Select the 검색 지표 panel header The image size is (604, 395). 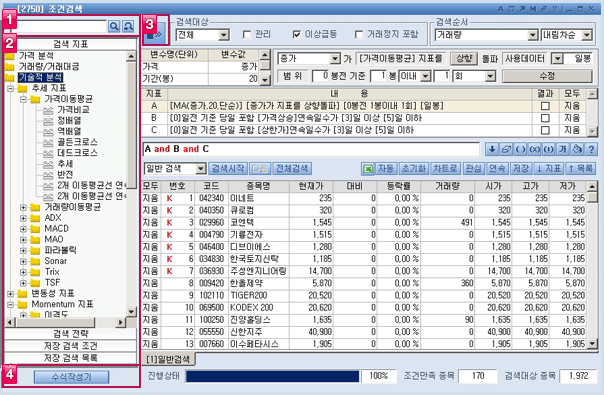tap(70, 44)
